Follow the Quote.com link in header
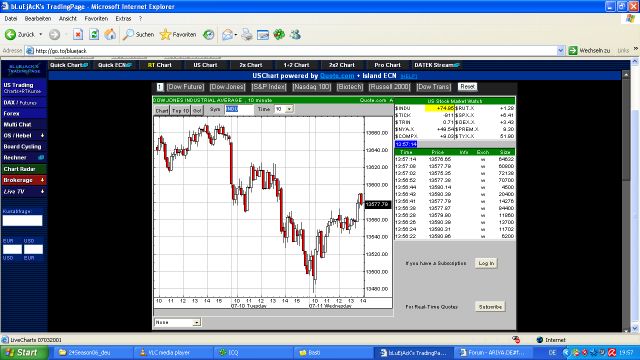The height and width of the screenshot is (360, 640). (337, 76)
